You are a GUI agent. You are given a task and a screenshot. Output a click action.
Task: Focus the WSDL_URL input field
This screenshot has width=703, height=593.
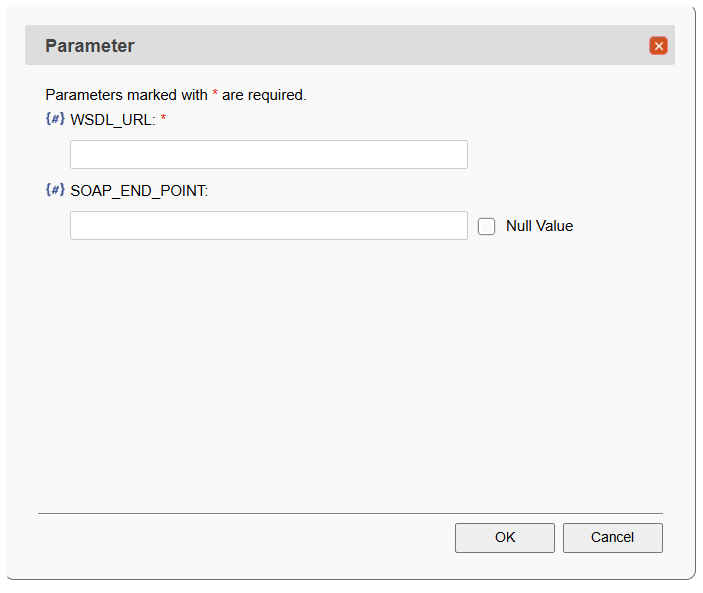269,155
